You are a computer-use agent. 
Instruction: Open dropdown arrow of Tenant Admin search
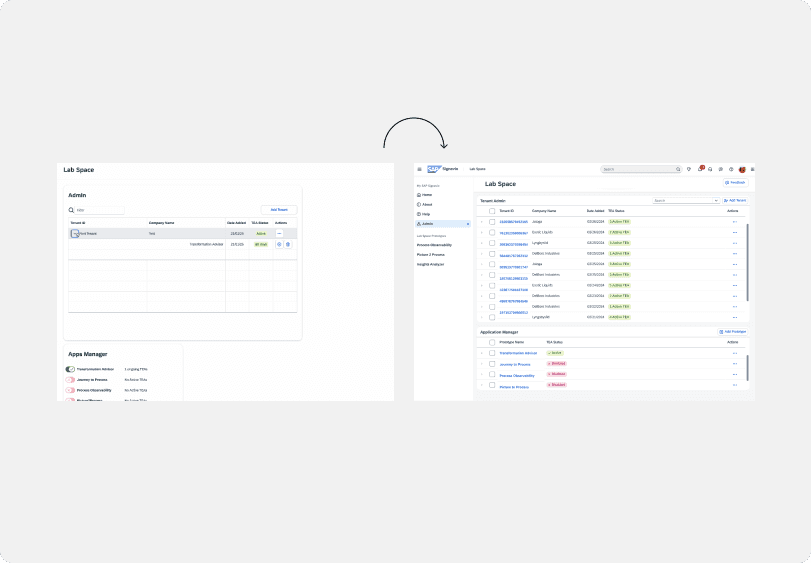click(x=716, y=201)
